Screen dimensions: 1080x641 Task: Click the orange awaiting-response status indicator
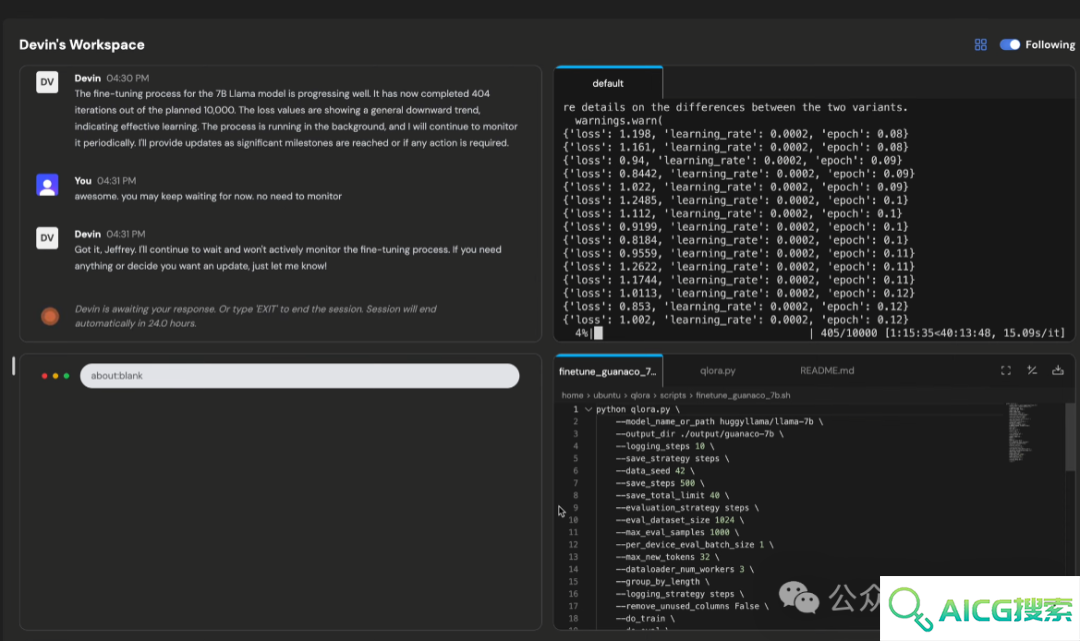tap(50, 316)
